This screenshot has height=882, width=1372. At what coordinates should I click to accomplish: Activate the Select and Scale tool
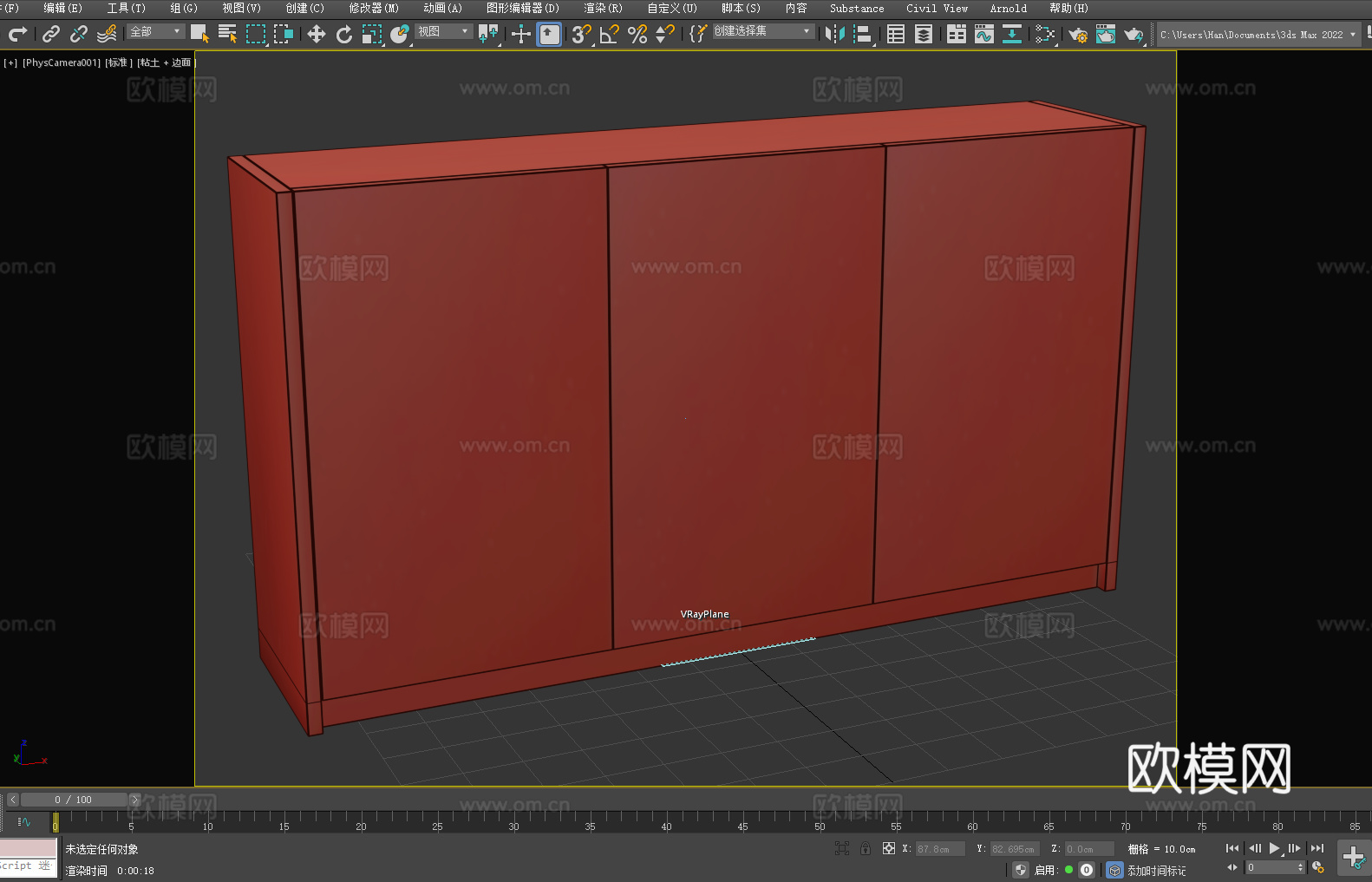(x=372, y=34)
